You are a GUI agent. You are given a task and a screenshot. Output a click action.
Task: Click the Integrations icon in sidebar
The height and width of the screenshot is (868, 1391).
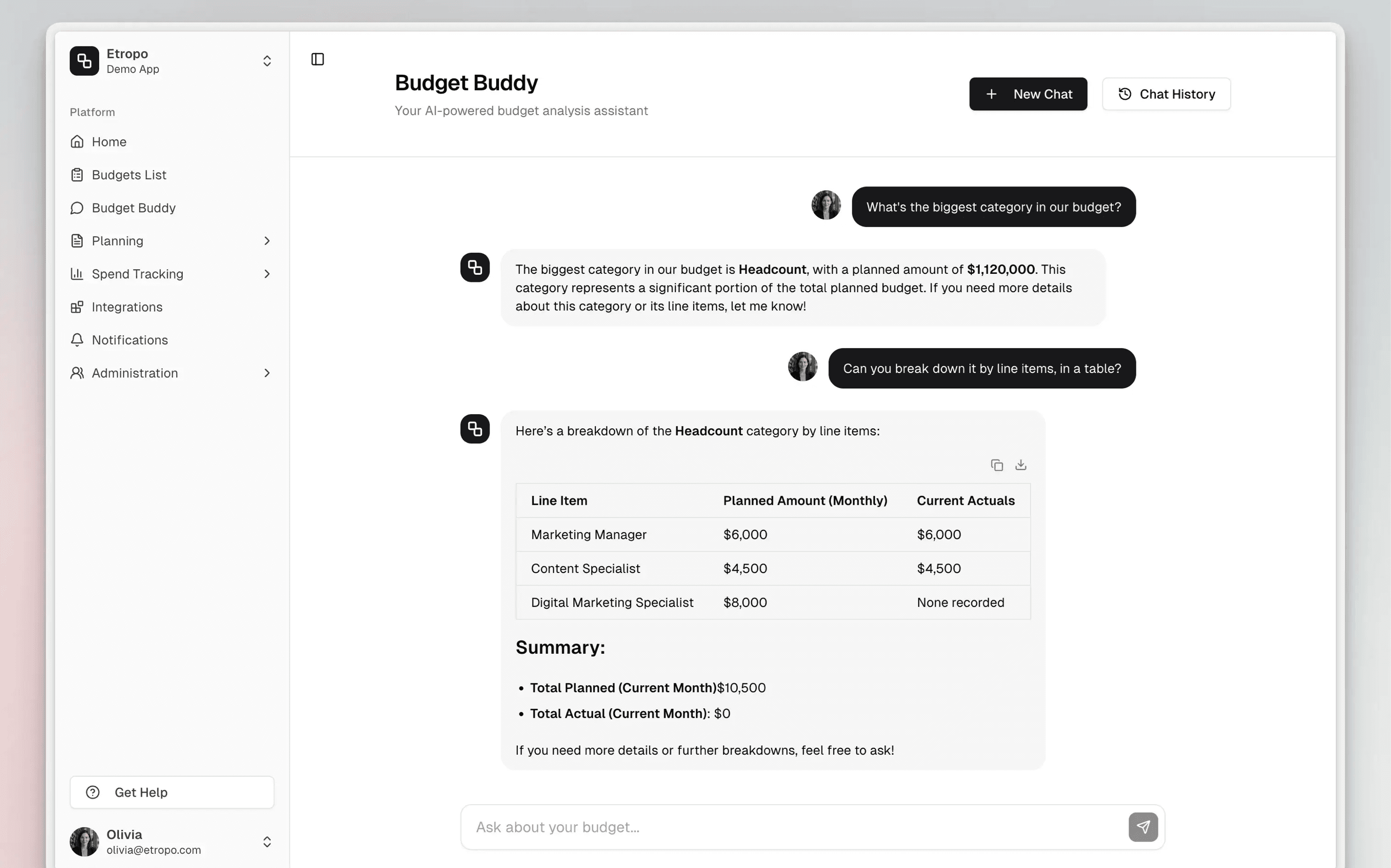click(77, 307)
